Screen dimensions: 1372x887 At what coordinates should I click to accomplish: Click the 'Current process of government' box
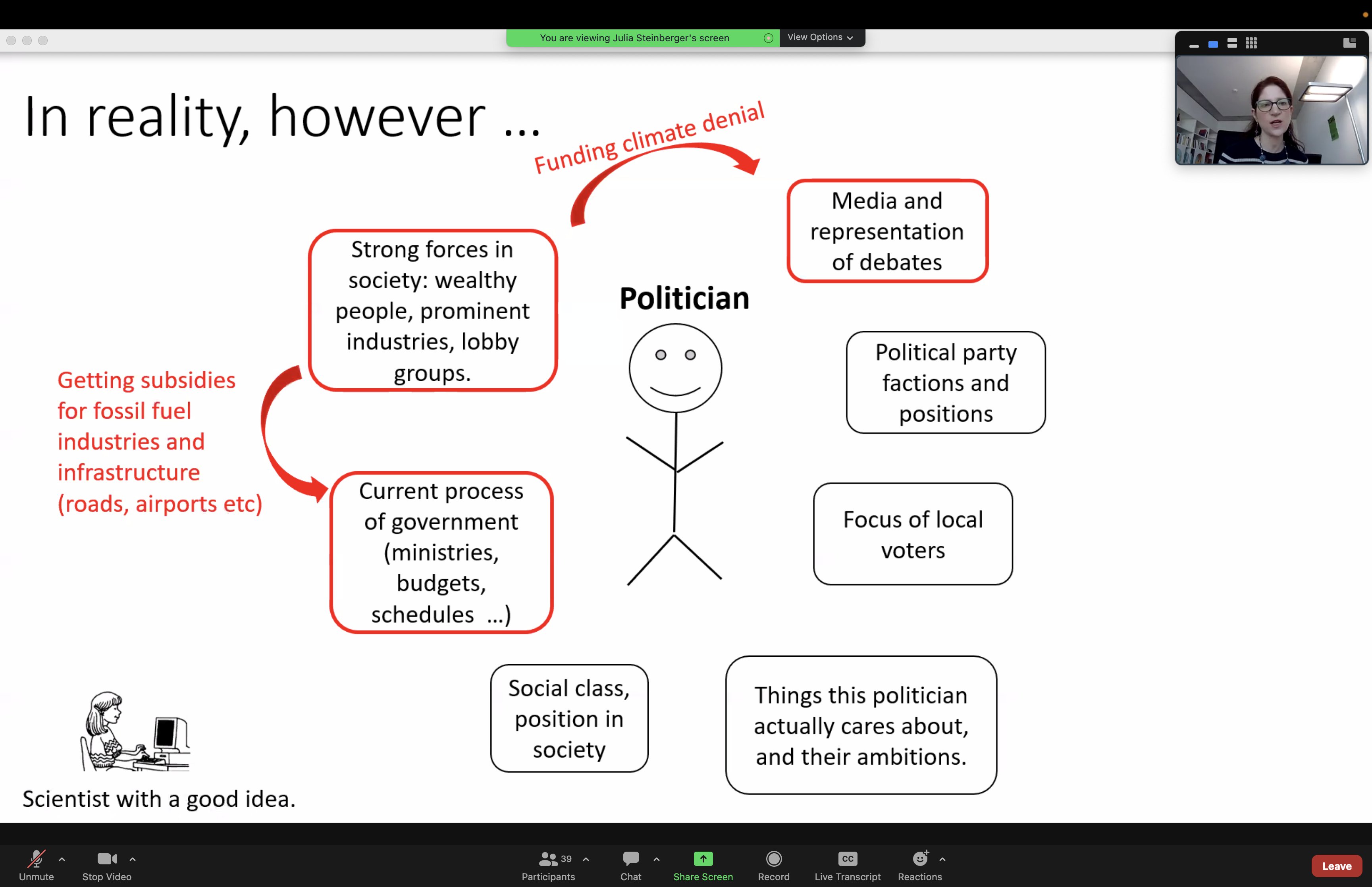441,552
